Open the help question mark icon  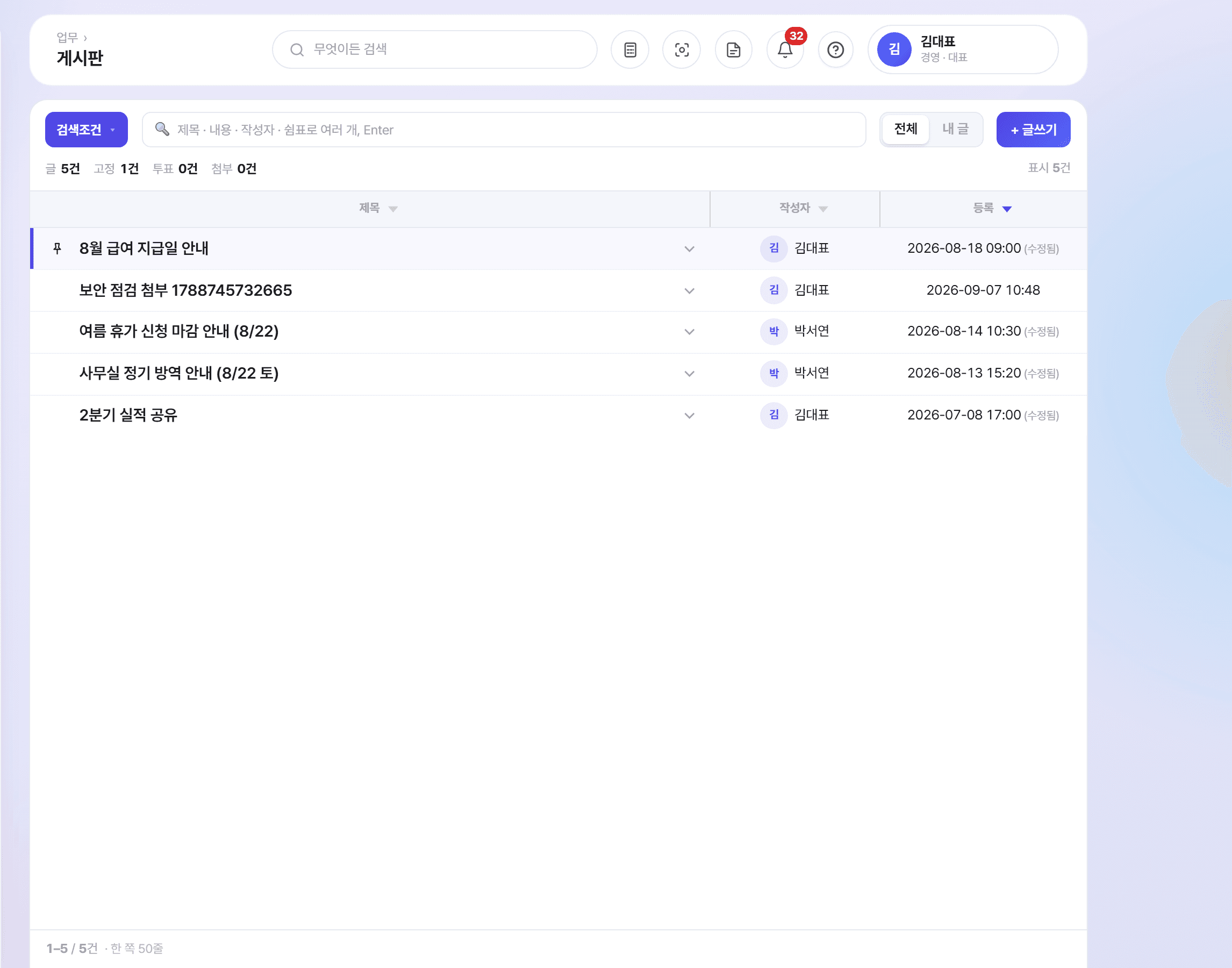point(835,50)
